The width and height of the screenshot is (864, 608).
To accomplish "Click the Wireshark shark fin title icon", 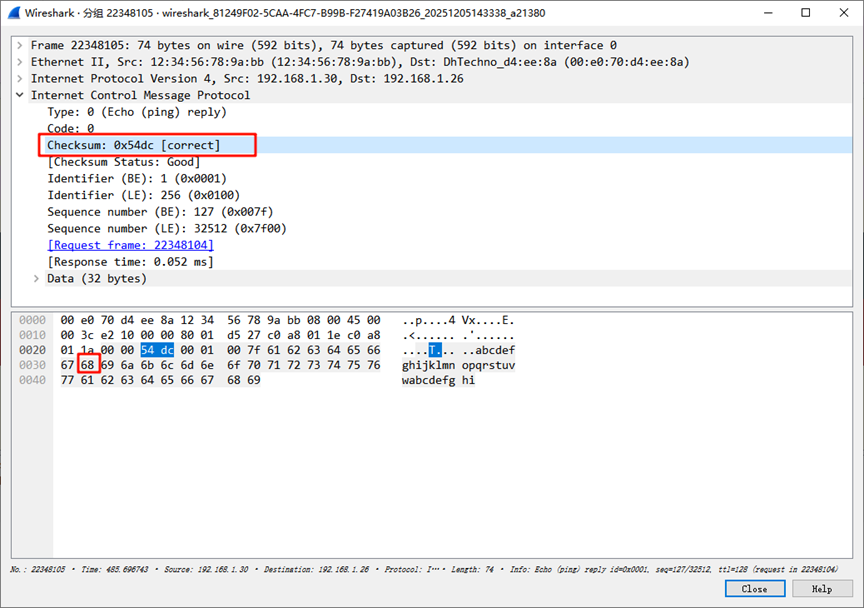I will (x=14, y=13).
